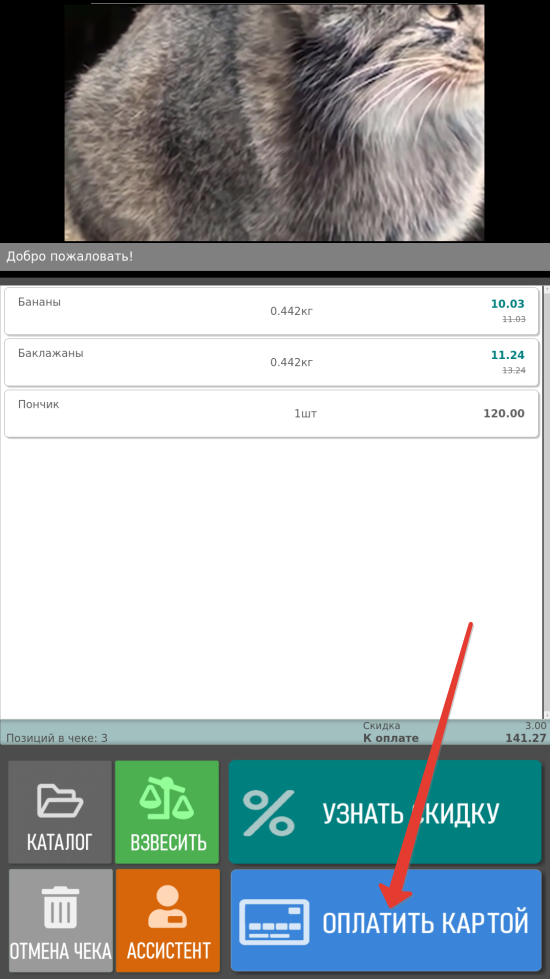Click the Позиций в чеке counter
This screenshot has width=550, height=979.
57,738
